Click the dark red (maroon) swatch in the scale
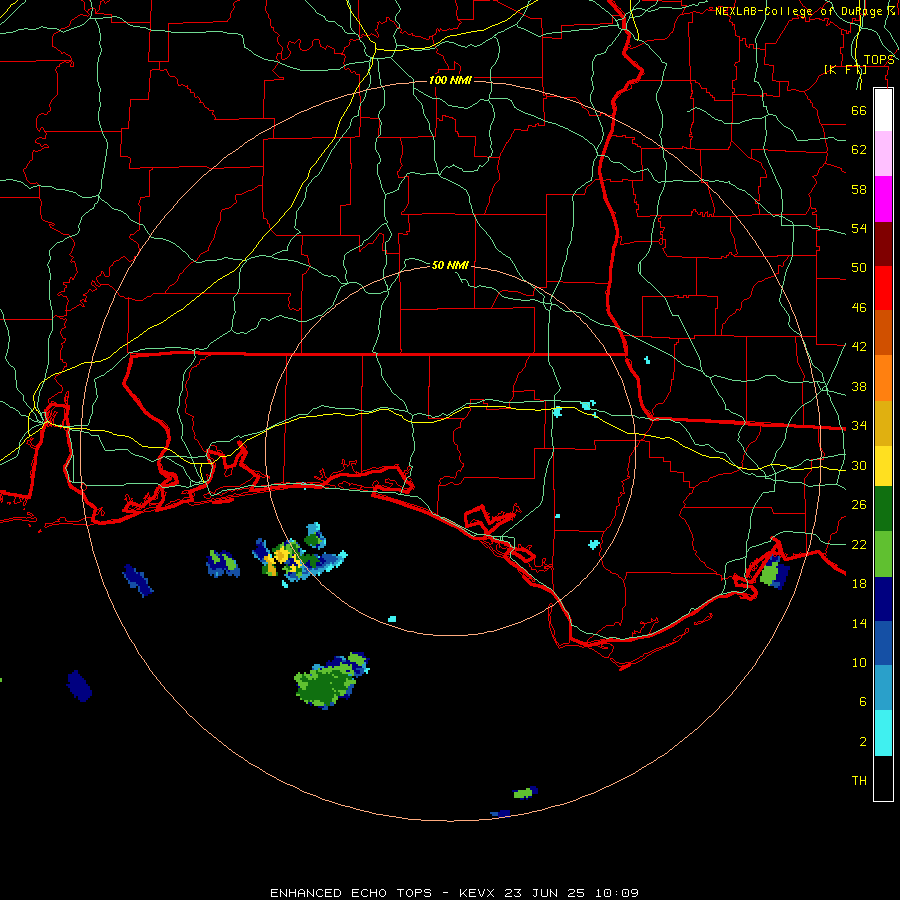This screenshot has height=900, width=900. click(883, 244)
